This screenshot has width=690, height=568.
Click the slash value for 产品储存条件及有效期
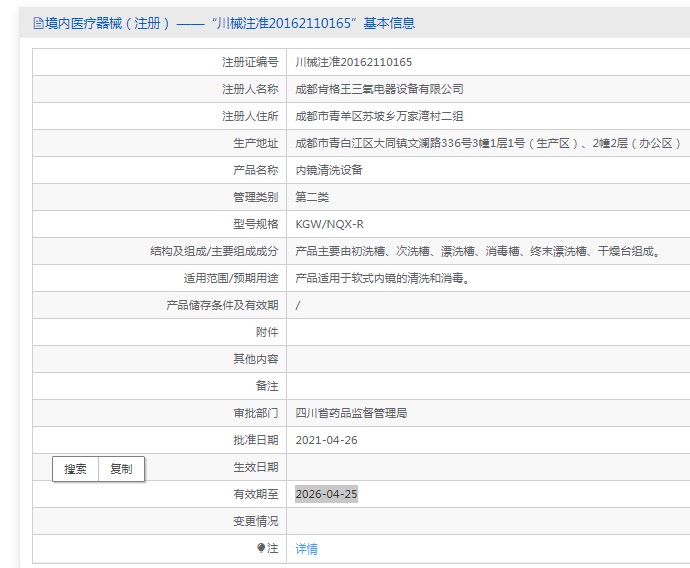298,305
